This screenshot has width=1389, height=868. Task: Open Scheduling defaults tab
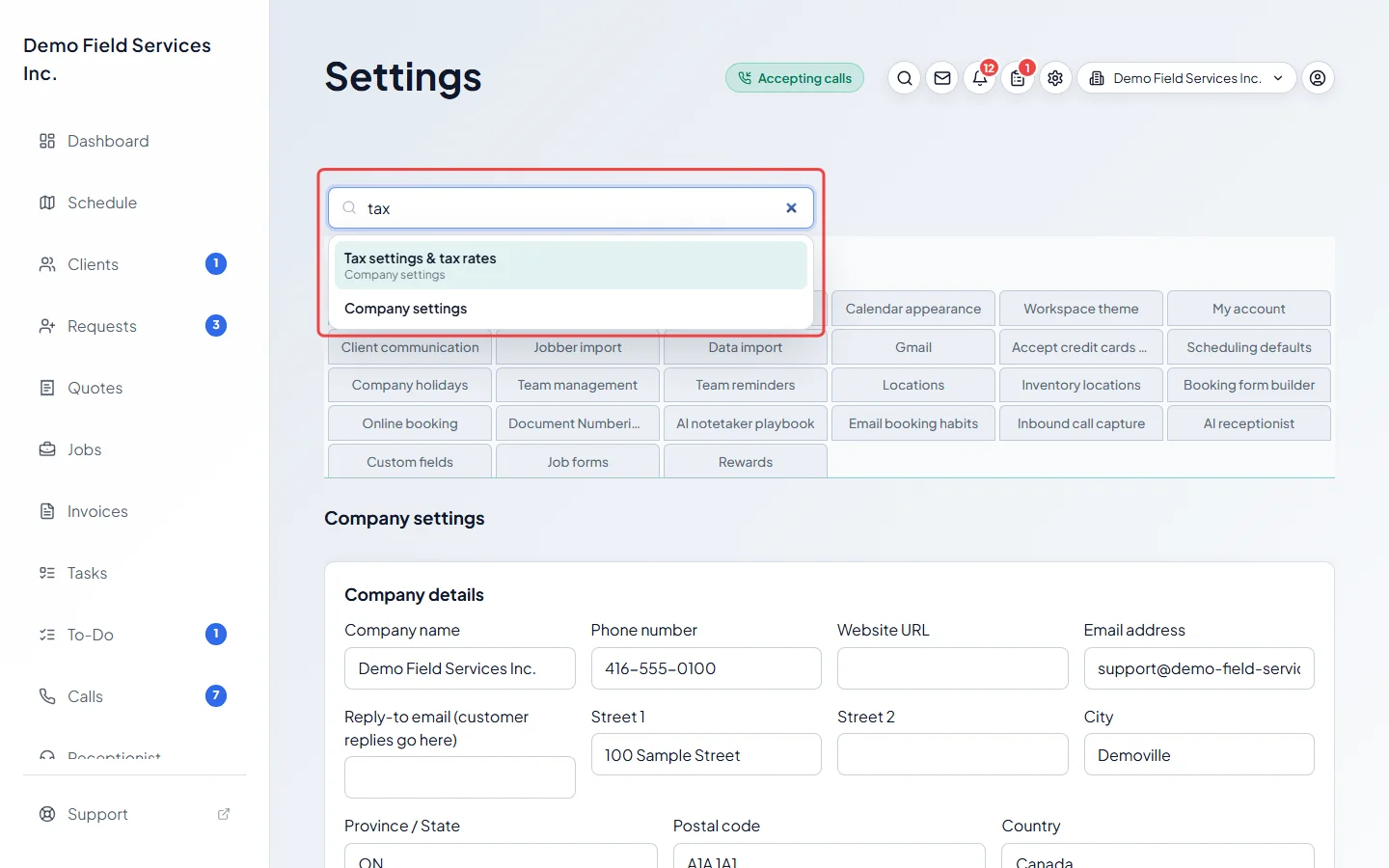coord(1249,347)
